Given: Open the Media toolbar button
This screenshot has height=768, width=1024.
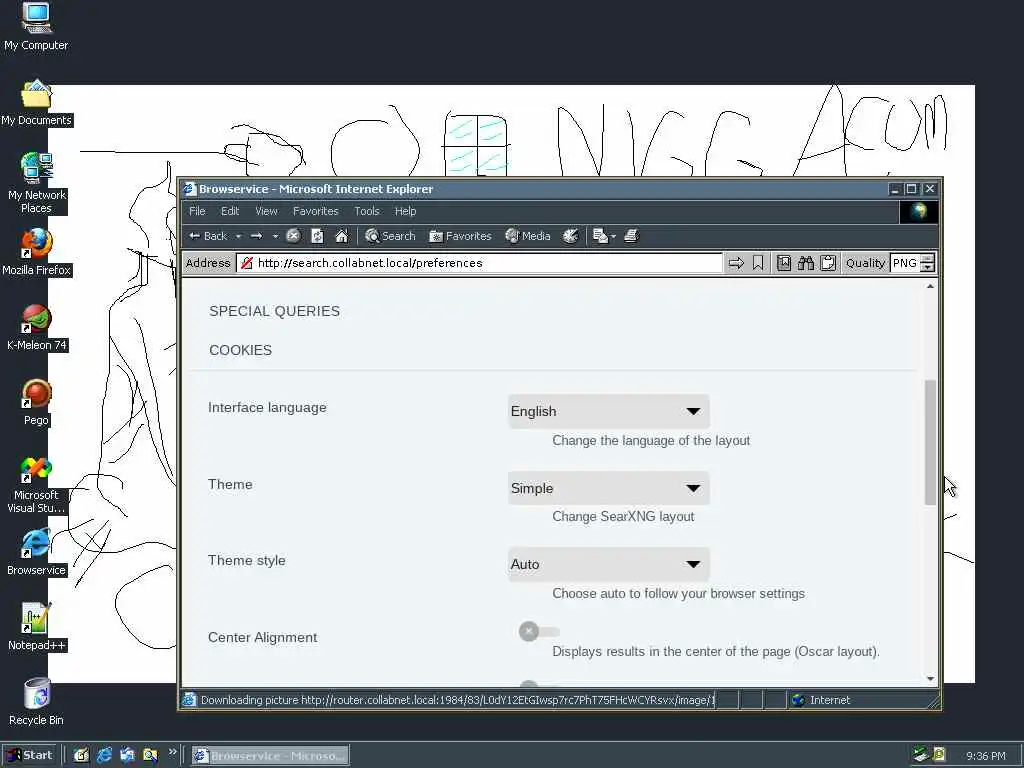Looking at the screenshot, I should 528,236.
